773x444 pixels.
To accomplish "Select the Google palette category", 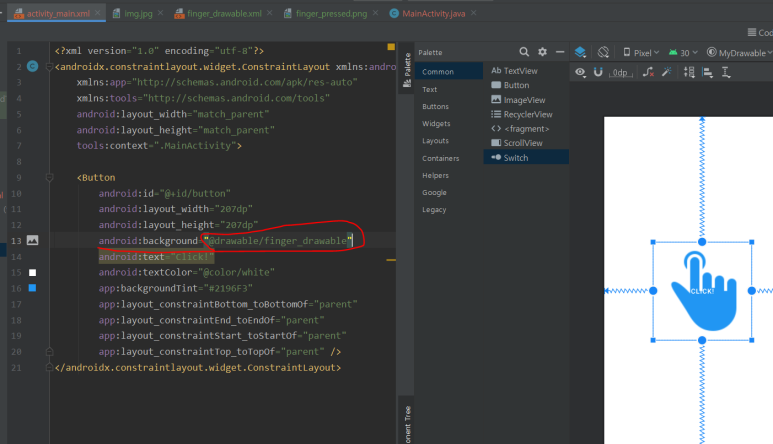I will [434, 193].
